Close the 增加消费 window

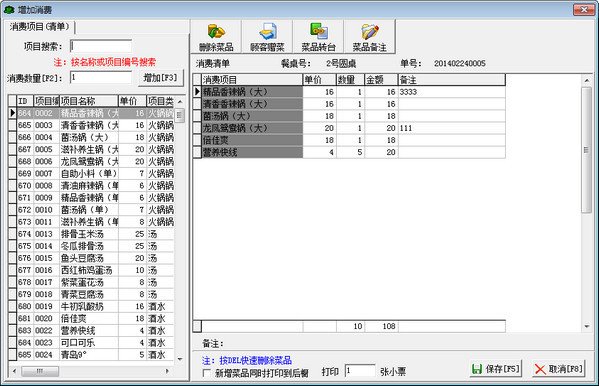pyautogui.click(x=583, y=9)
